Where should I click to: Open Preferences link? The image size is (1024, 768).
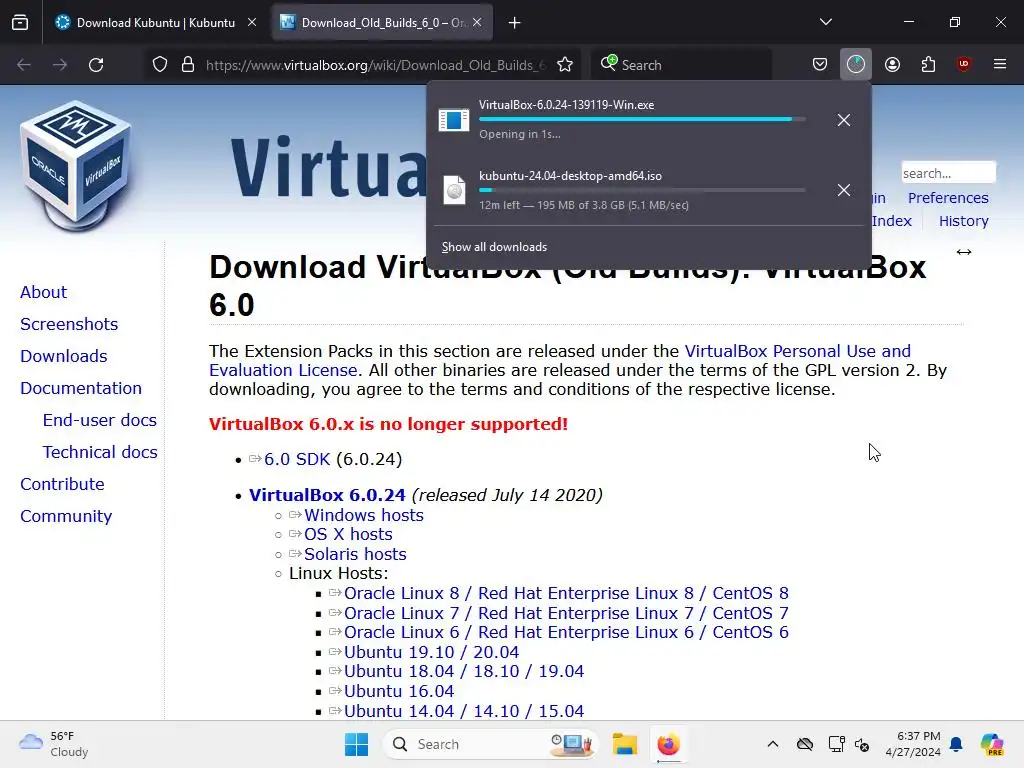point(948,198)
